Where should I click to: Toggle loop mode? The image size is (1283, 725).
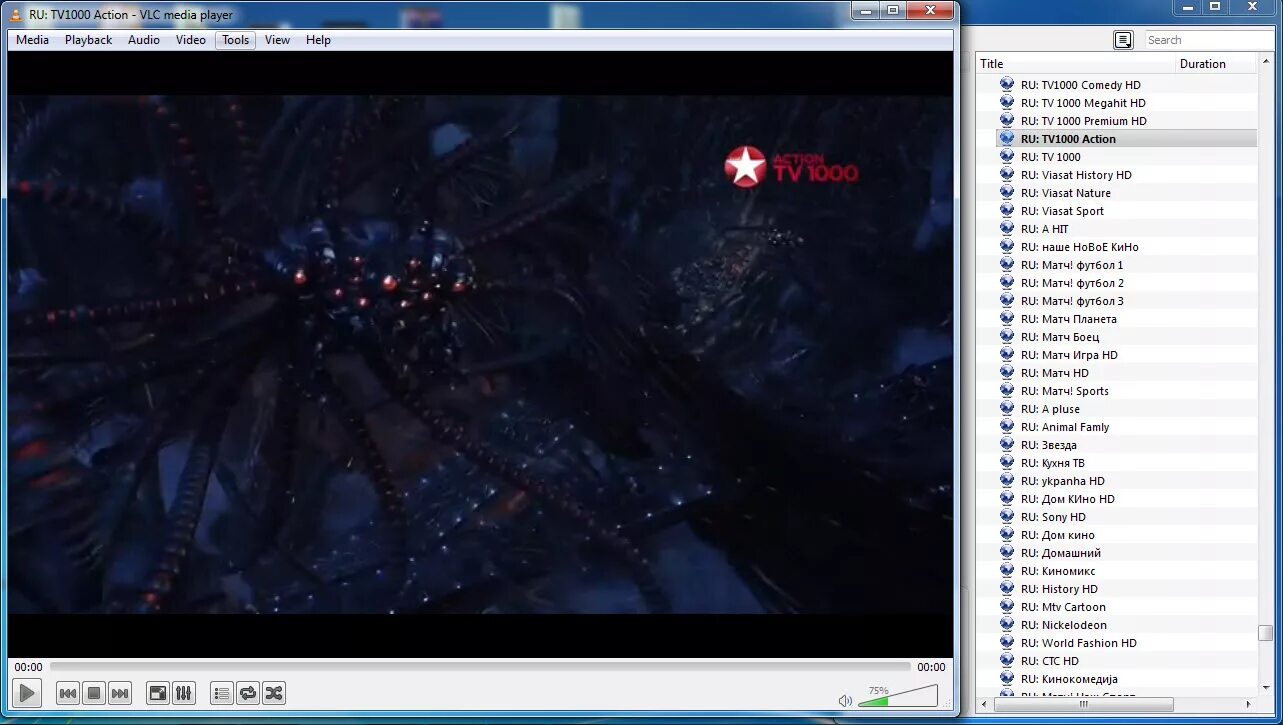point(248,693)
